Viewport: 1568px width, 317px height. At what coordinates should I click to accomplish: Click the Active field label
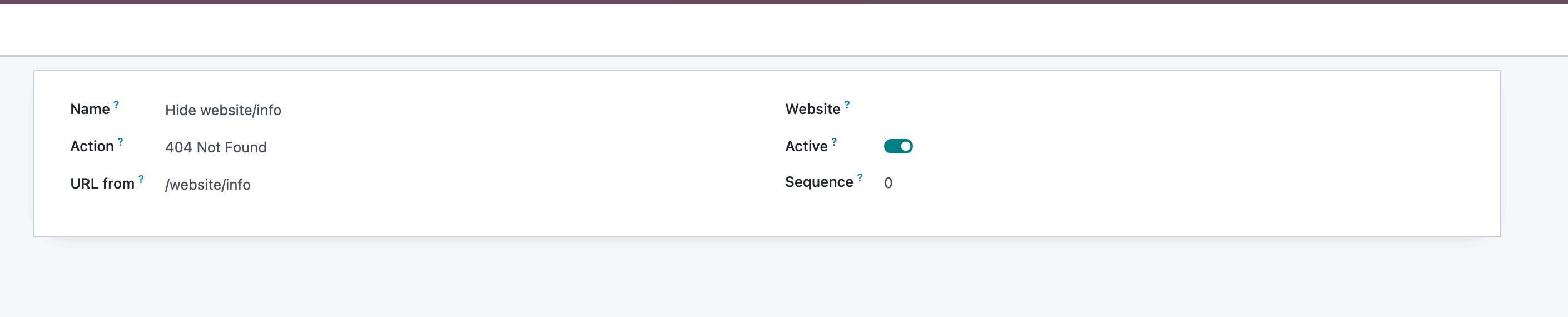806,147
